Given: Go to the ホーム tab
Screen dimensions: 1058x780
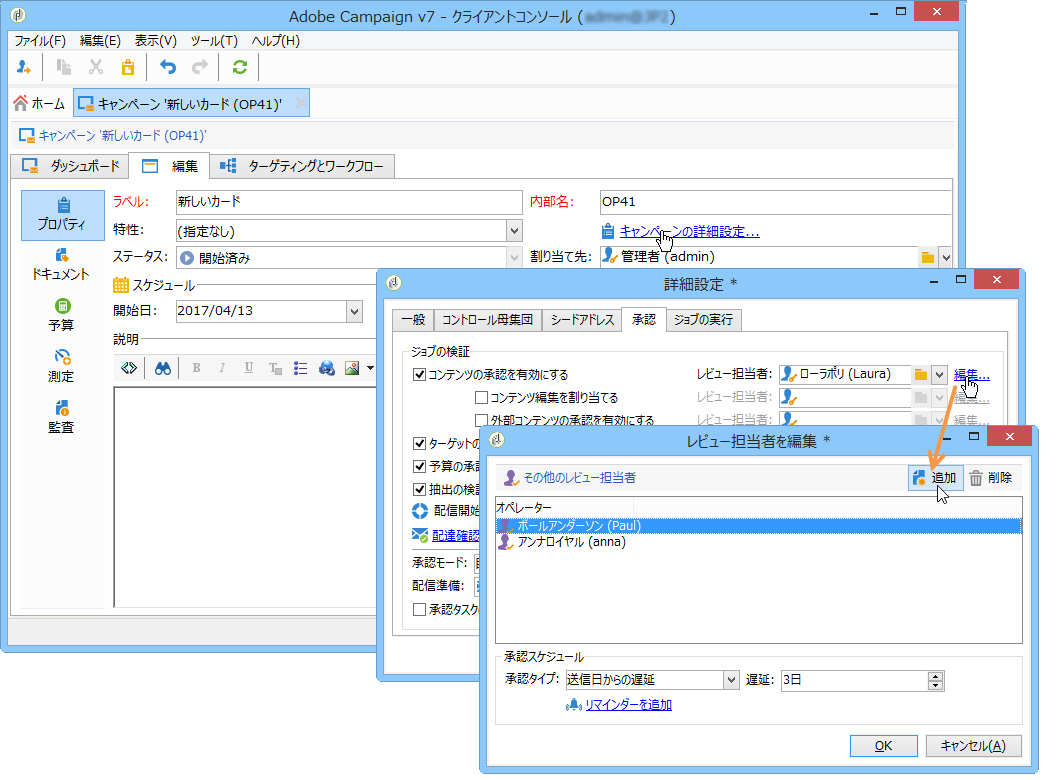Looking at the screenshot, I should tap(39, 104).
